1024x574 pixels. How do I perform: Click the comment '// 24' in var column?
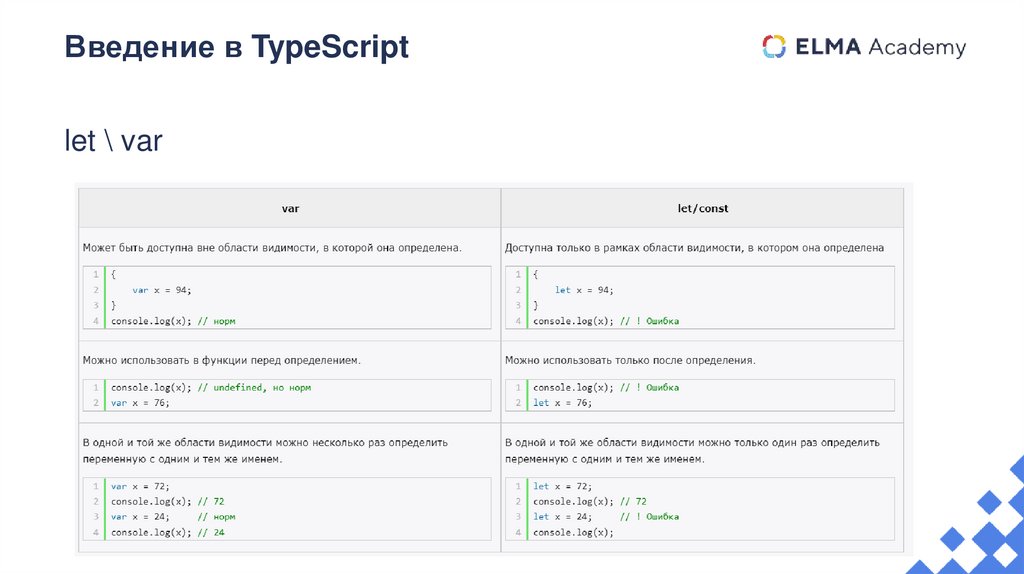(x=211, y=532)
